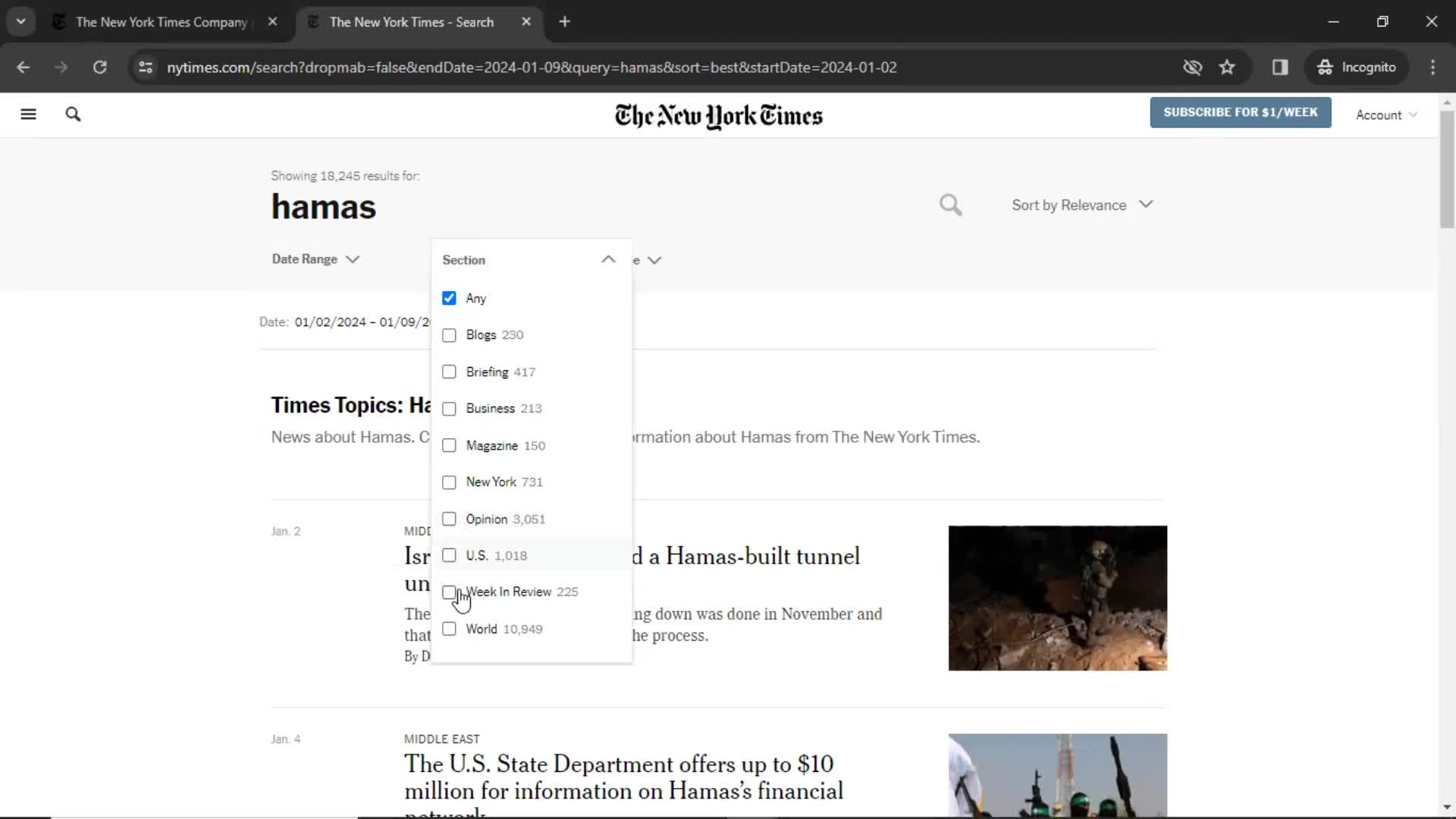Check the World section filter

(x=449, y=629)
